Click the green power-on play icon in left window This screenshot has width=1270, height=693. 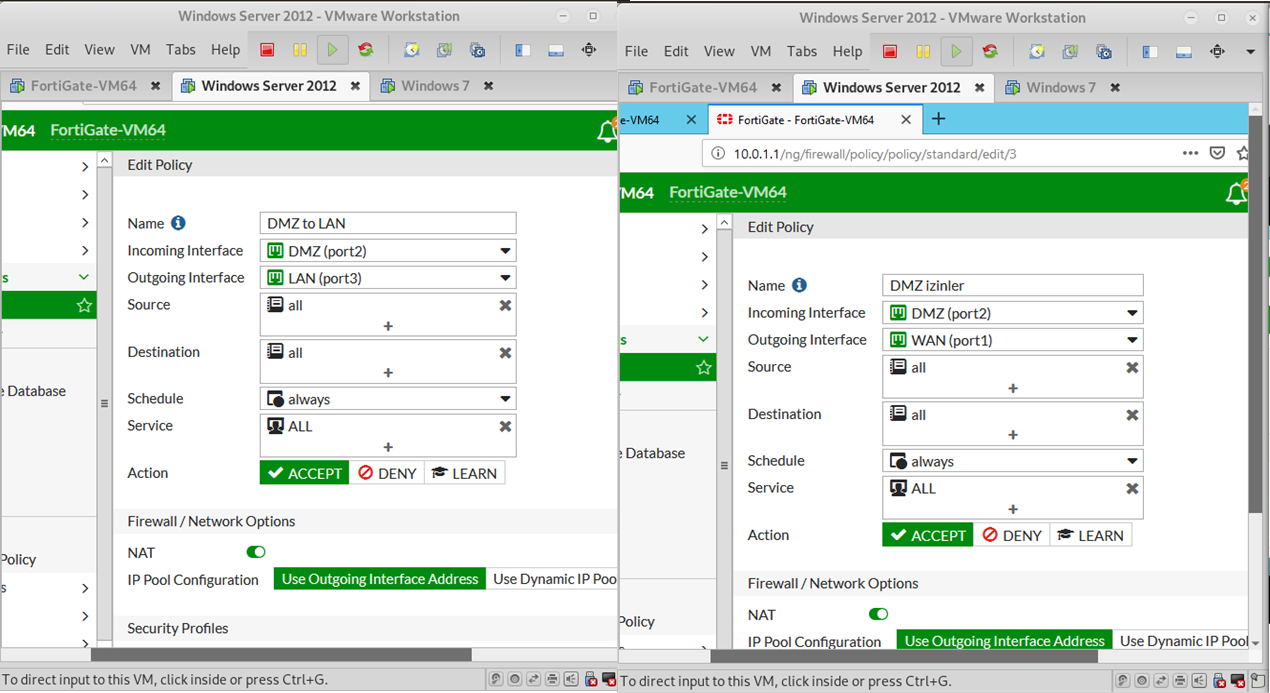[x=332, y=49]
